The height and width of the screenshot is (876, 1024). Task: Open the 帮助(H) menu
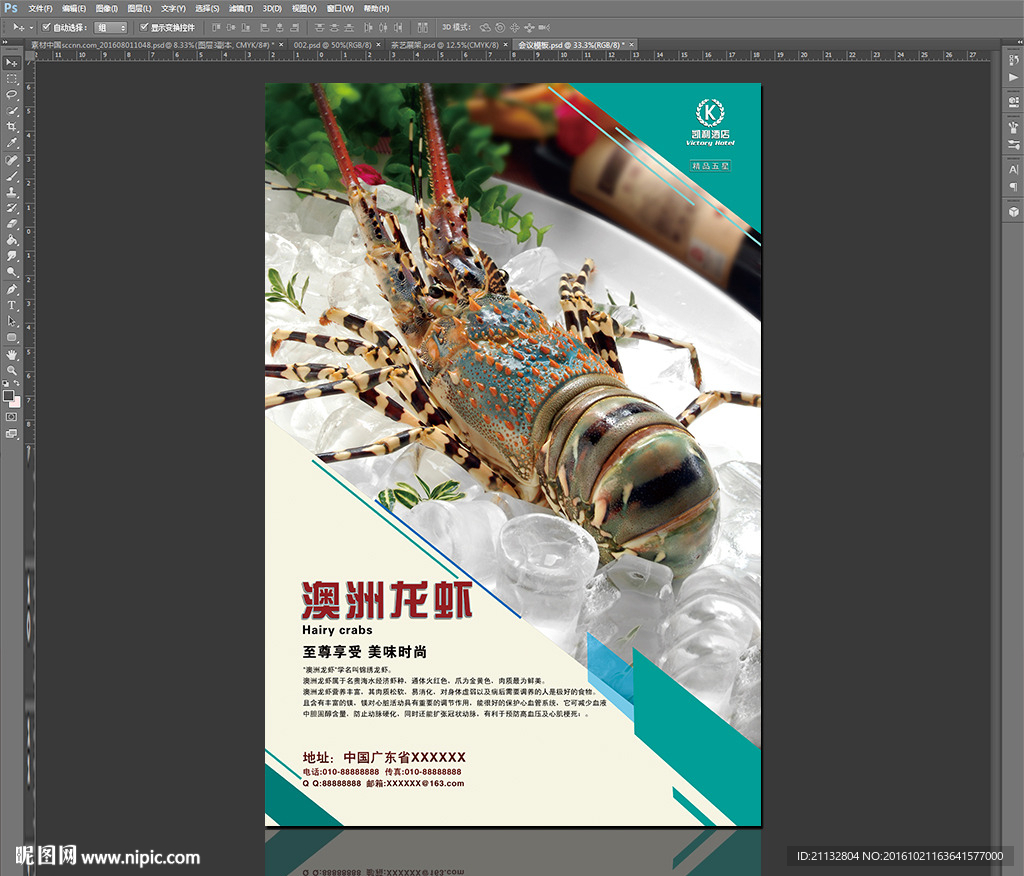pos(376,8)
